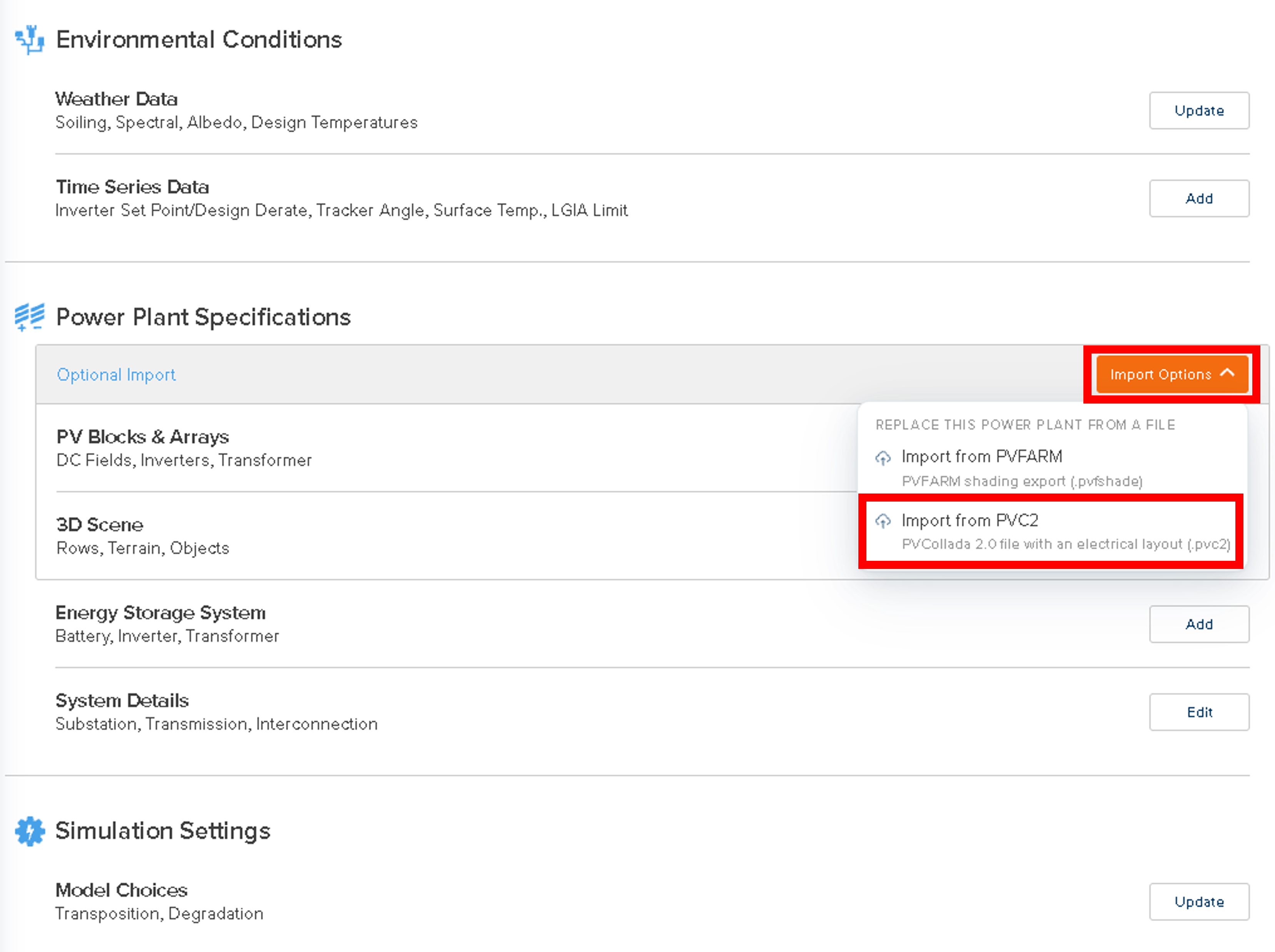Click 'Inverter Set Point/Design Derate' description line
Viewport: 1275px width, 952px height.
pyautogui.click(x=341, y=210)
